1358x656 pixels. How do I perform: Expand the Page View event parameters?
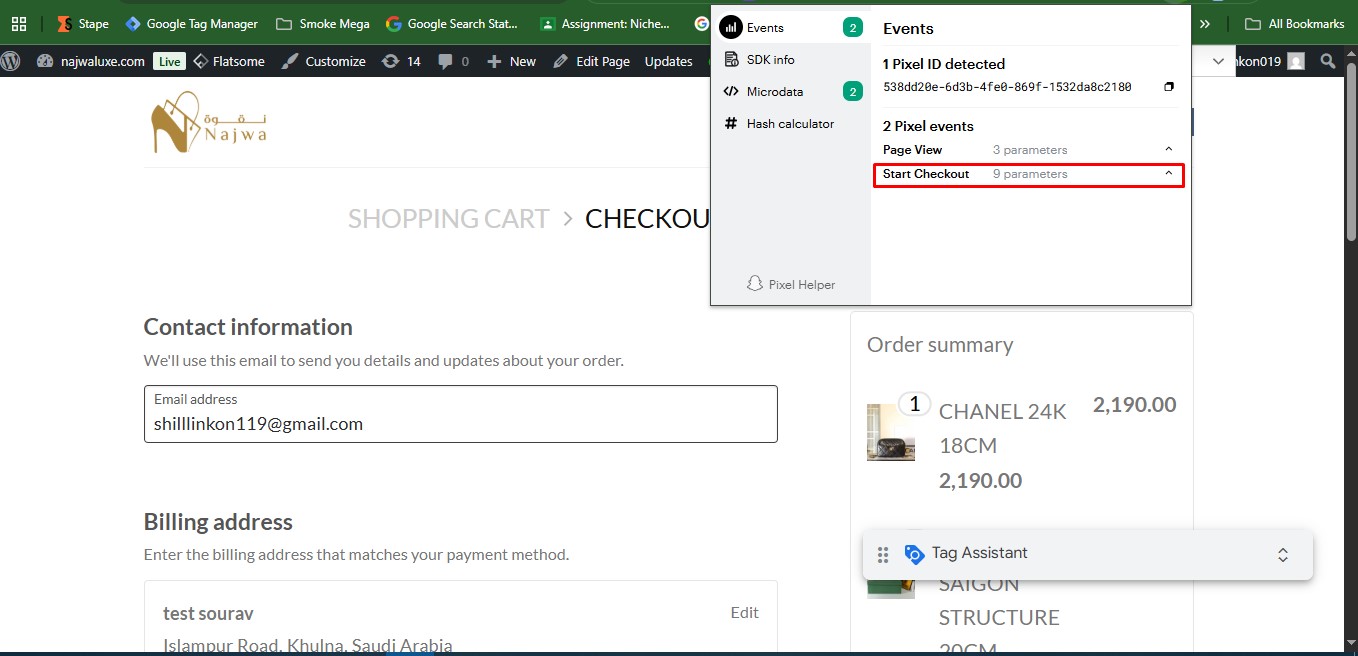coord(1169,150)
